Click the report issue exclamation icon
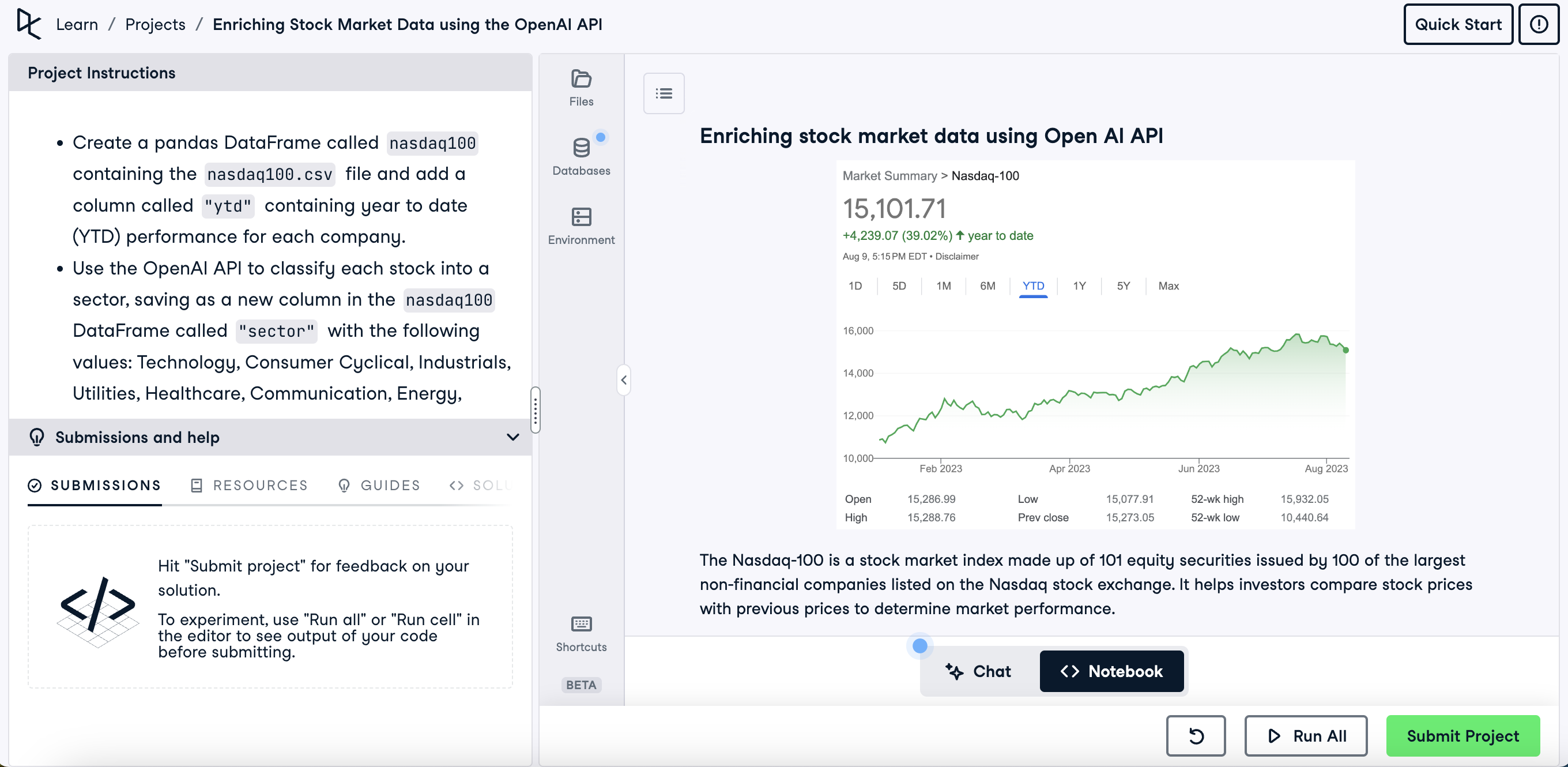Screen dimensions: 1568x767 tap(1538, 24)
